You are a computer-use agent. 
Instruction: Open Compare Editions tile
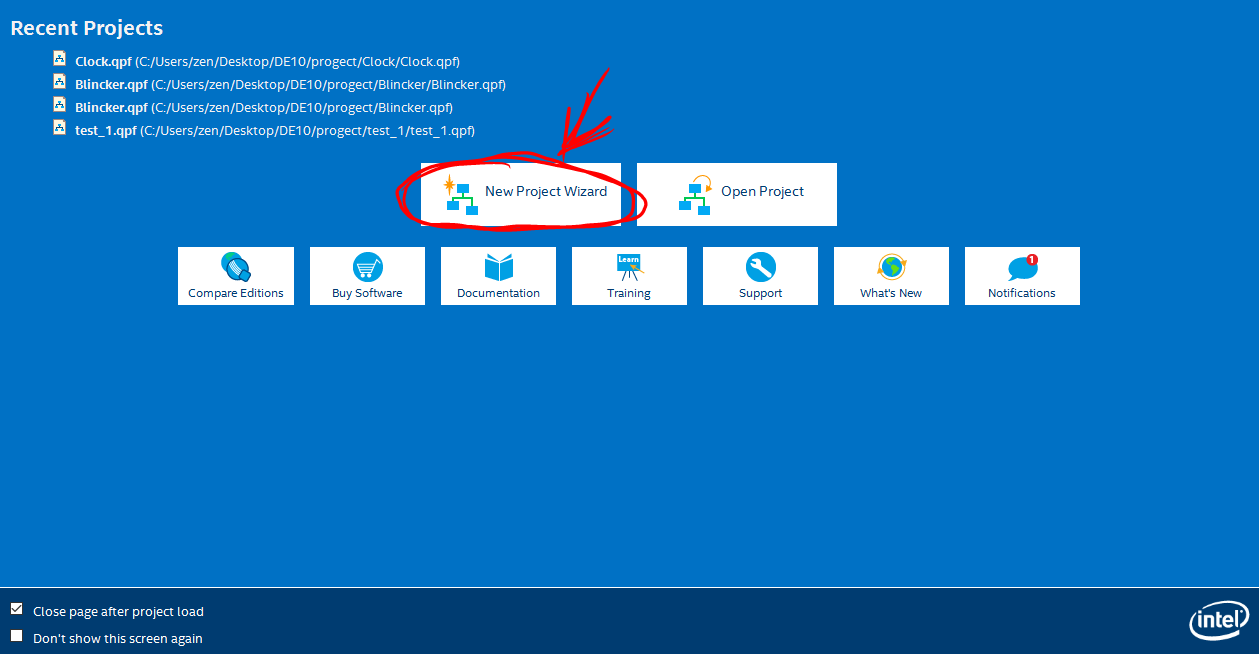[236, 276]
